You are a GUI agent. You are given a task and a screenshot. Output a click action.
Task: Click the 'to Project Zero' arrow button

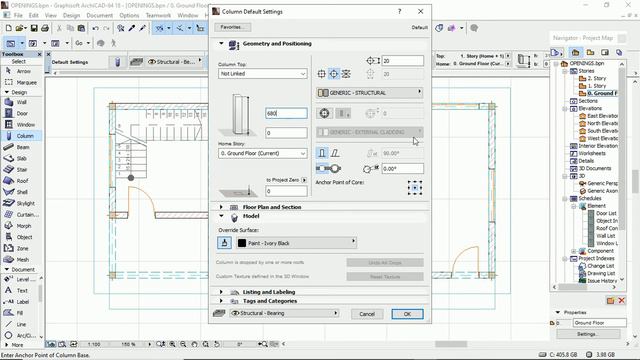(x=304, y=180)
